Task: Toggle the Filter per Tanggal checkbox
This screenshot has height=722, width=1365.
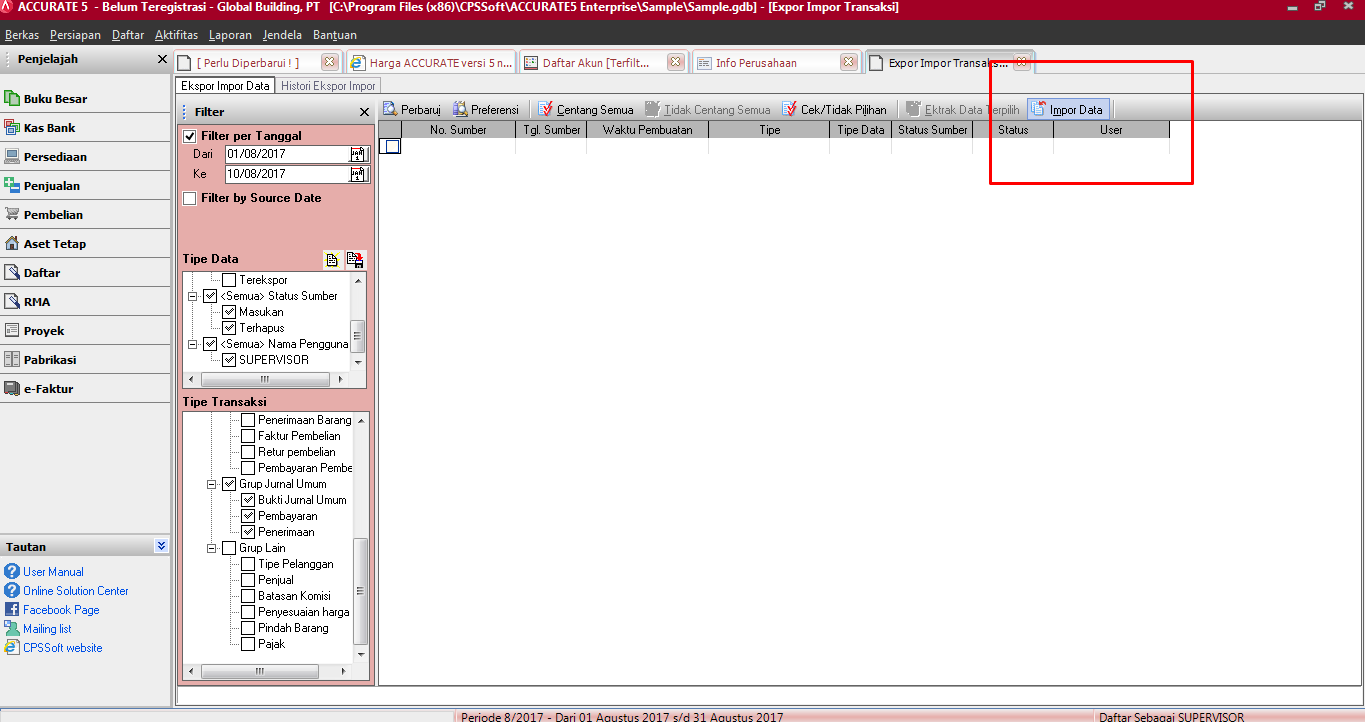Action: 190,136
